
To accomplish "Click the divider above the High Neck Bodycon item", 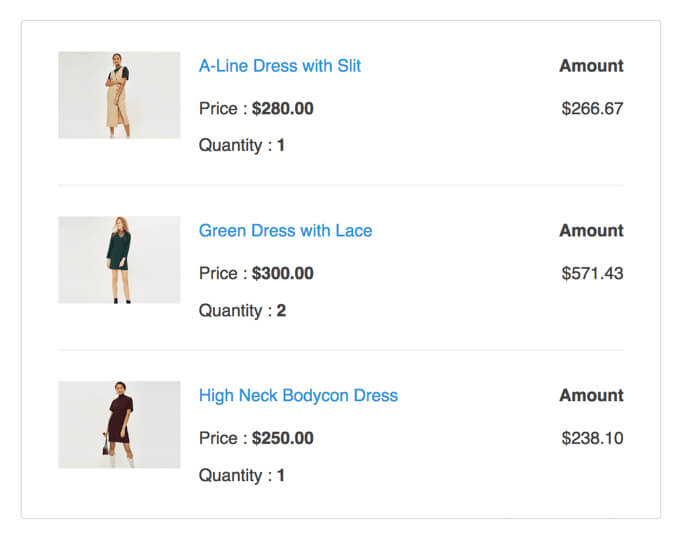I will 341,350.
